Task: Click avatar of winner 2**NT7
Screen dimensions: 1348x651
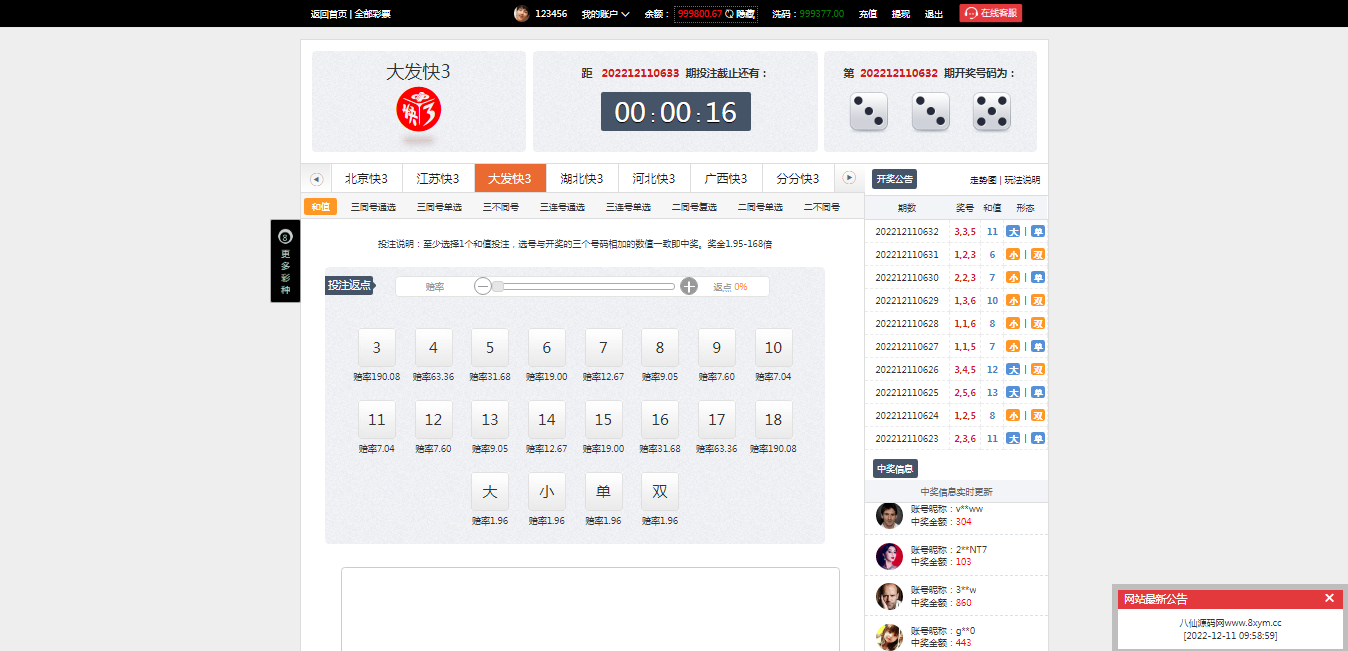Action: 889,556
